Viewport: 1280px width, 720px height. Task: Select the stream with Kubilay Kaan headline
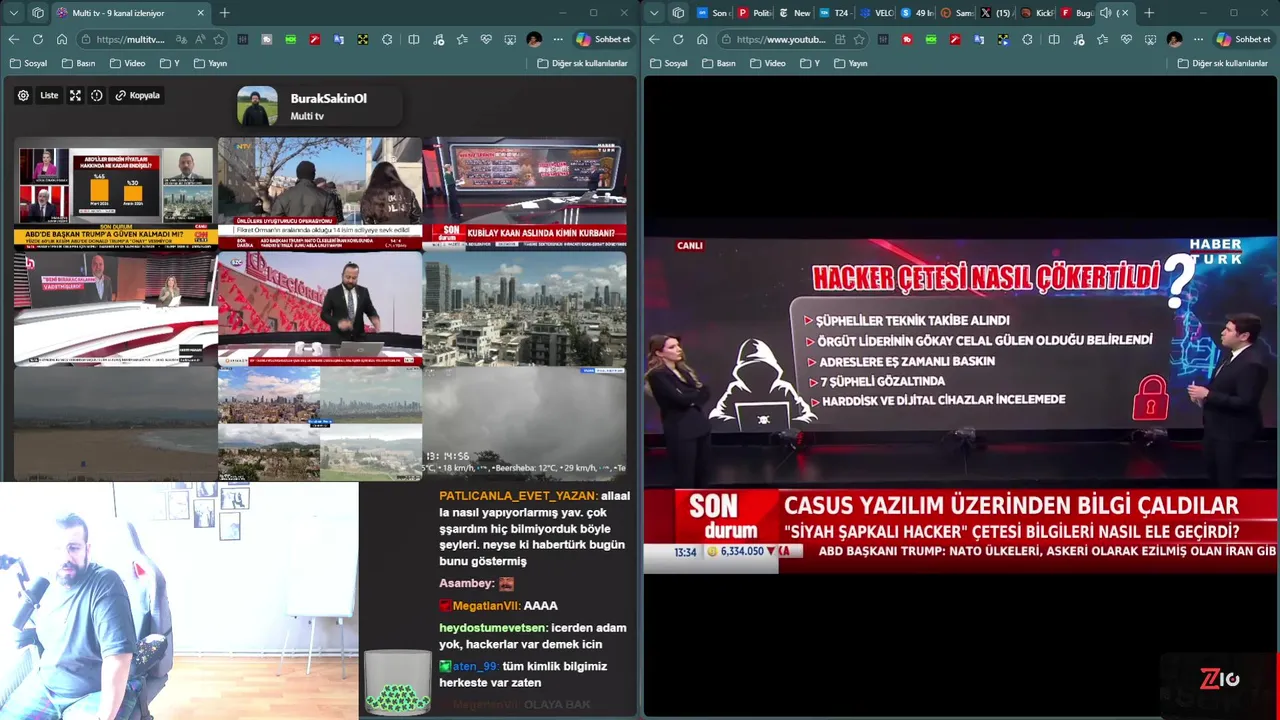pos(524,192)
